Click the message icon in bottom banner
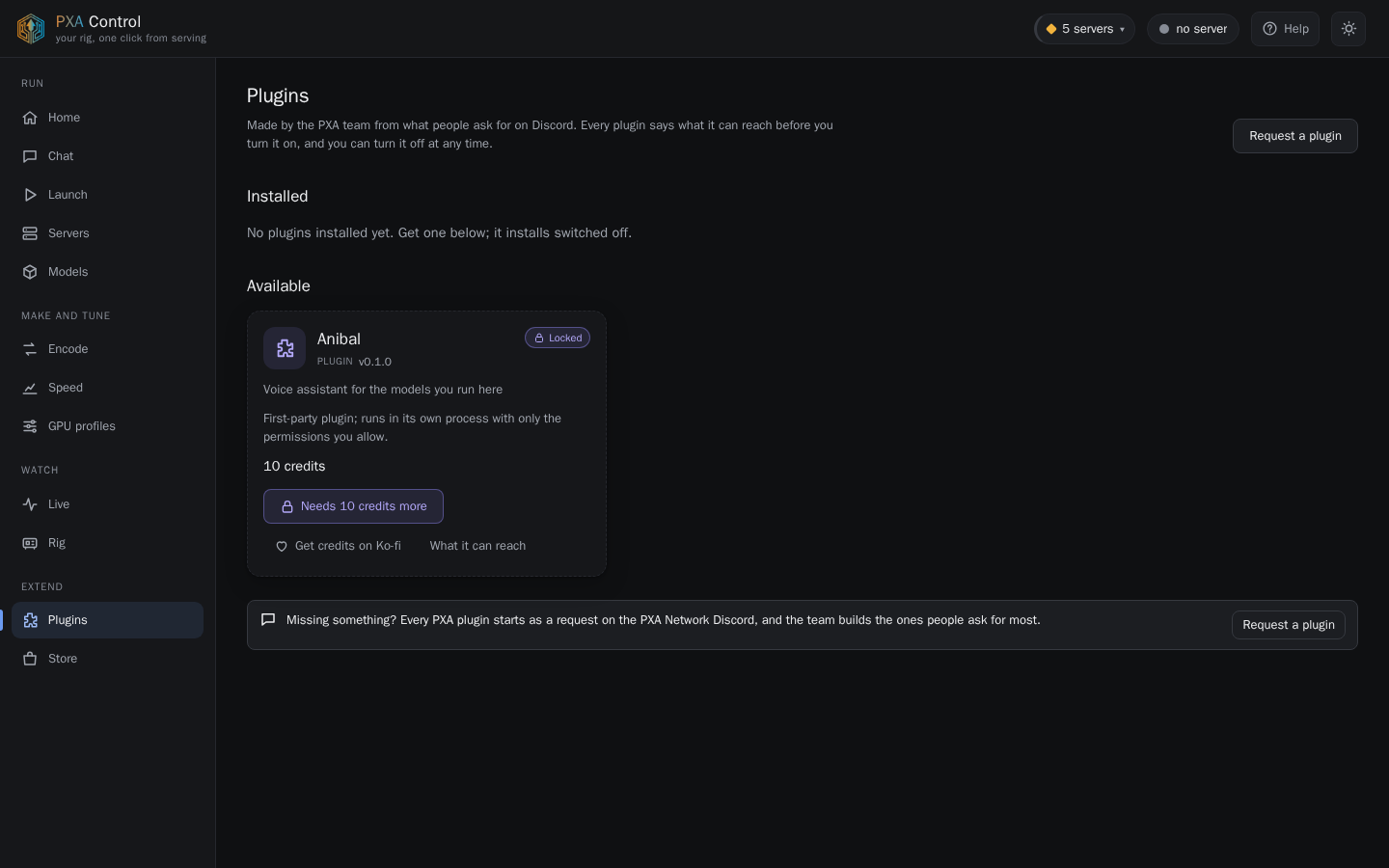The image size is (1389, 868). pyautogui.click(x=268, y=620)
